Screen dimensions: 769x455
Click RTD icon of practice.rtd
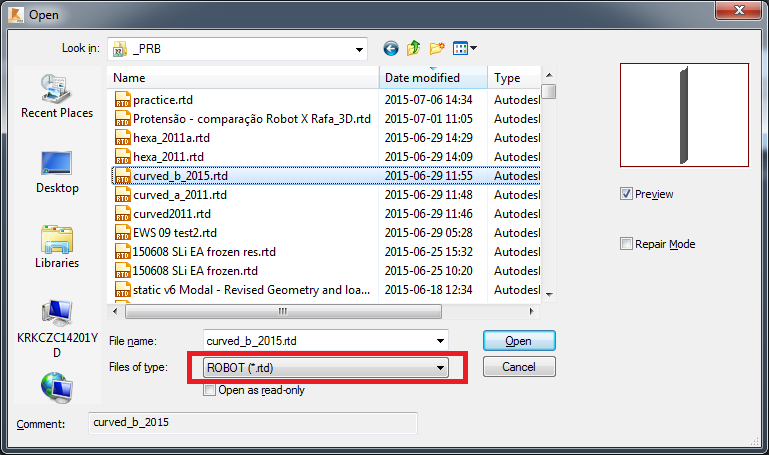(123, 100)
